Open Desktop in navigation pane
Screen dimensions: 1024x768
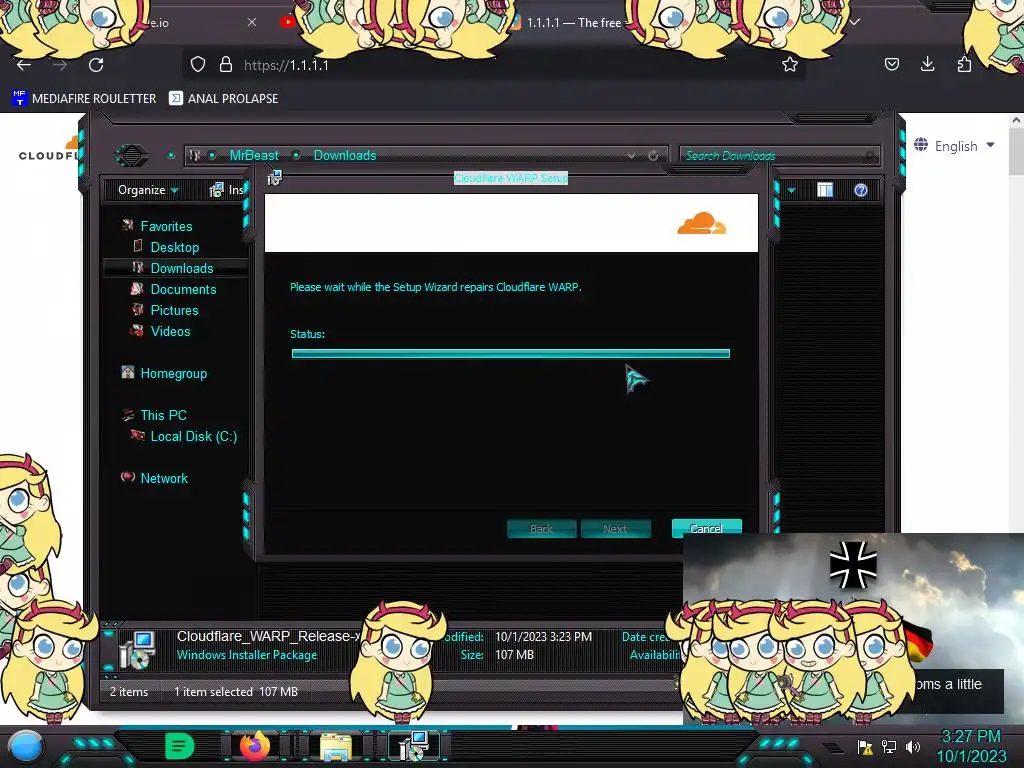point(174,247)
